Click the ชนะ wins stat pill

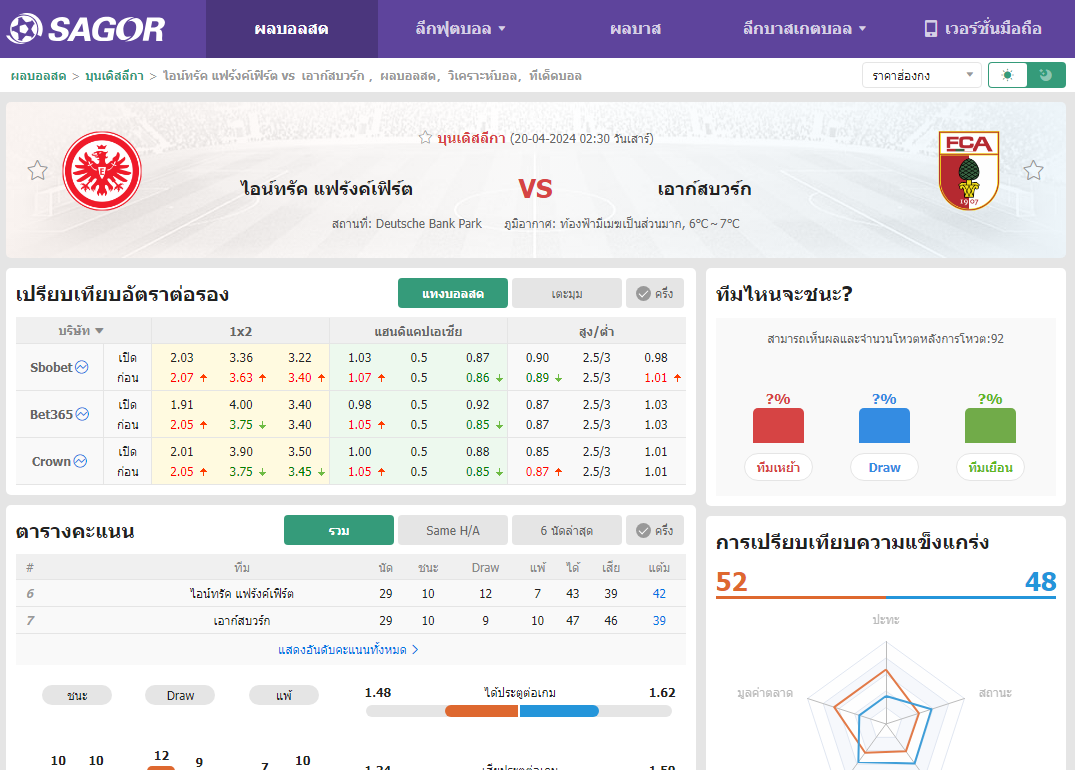click(77, 695)
